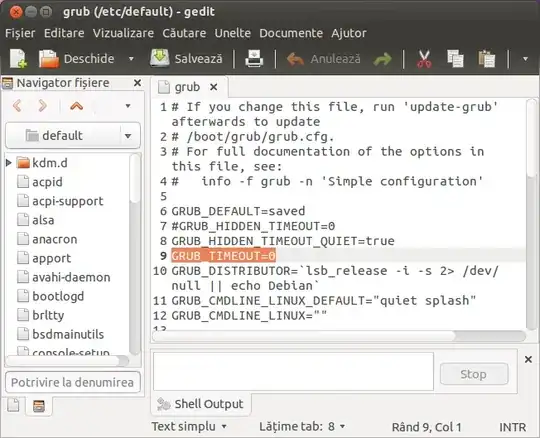540x438 pixels.
Task: Open the Vizualizare menu
Action: 123,33
